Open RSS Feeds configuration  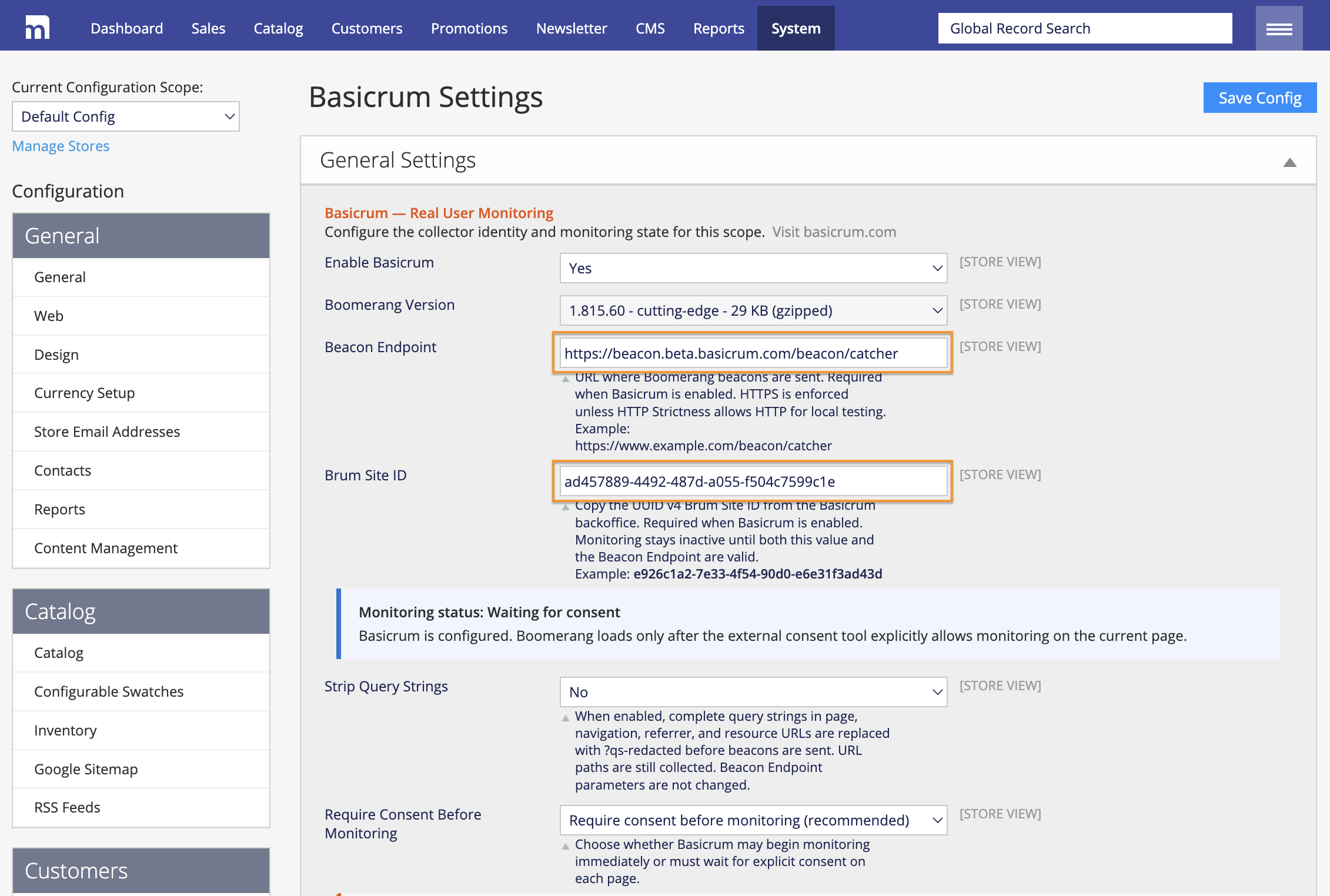(x=141, y=807)
